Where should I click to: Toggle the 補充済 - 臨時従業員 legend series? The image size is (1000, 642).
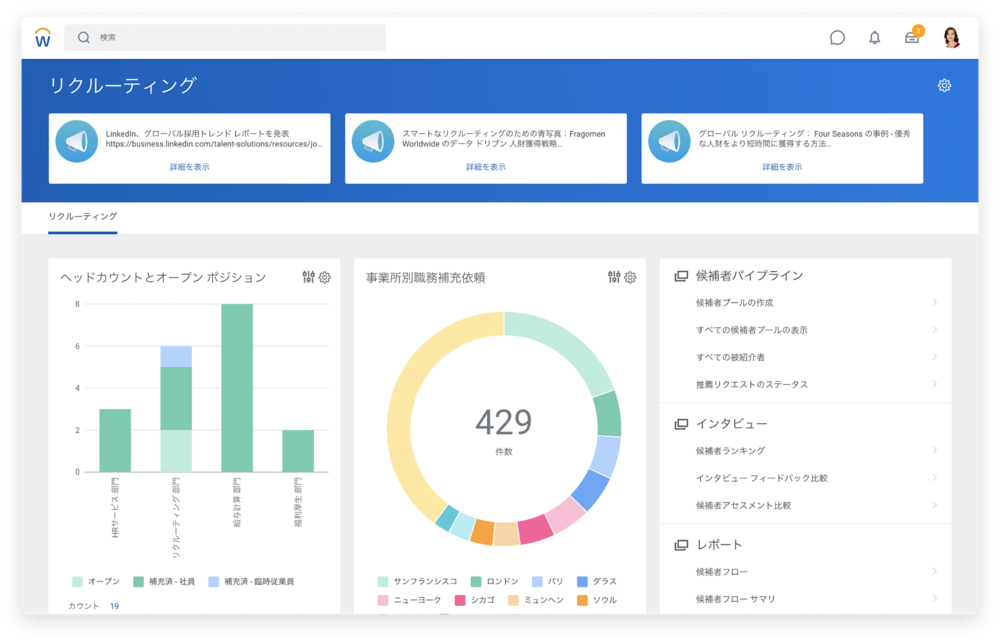coord(250,581)
